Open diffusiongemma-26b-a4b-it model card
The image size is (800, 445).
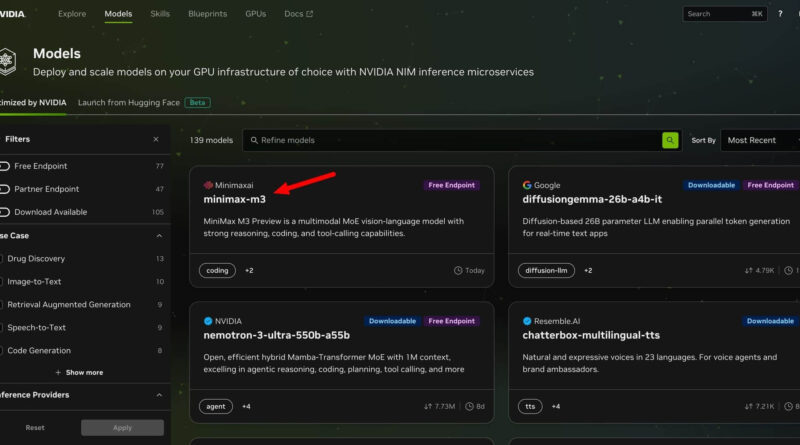tap(592, 200)
